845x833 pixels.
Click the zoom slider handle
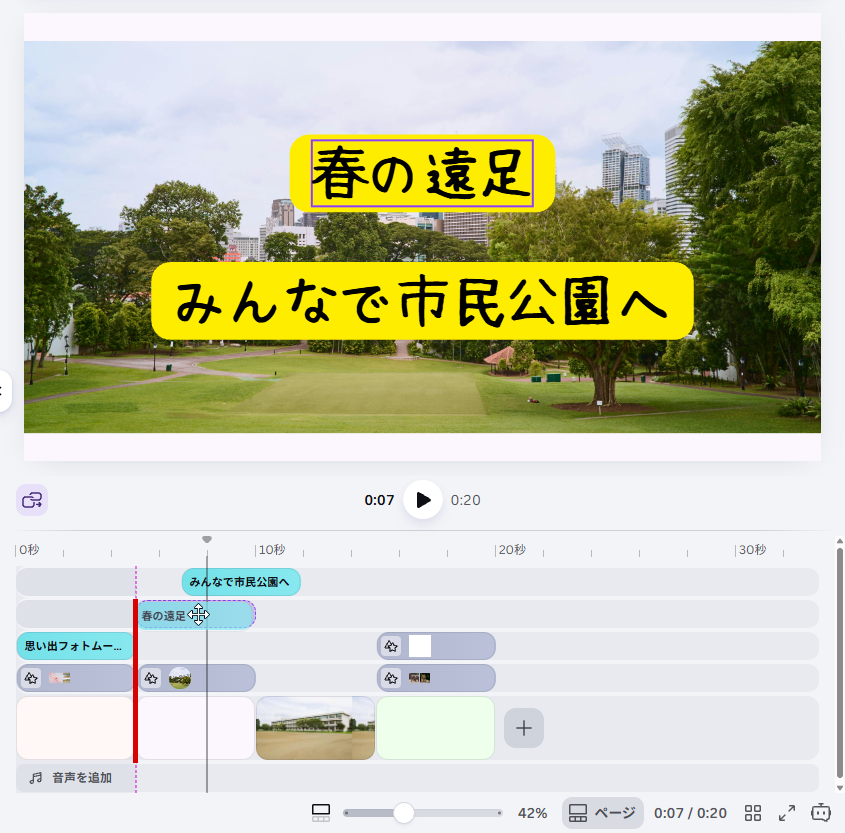click(x=403, y=813)
